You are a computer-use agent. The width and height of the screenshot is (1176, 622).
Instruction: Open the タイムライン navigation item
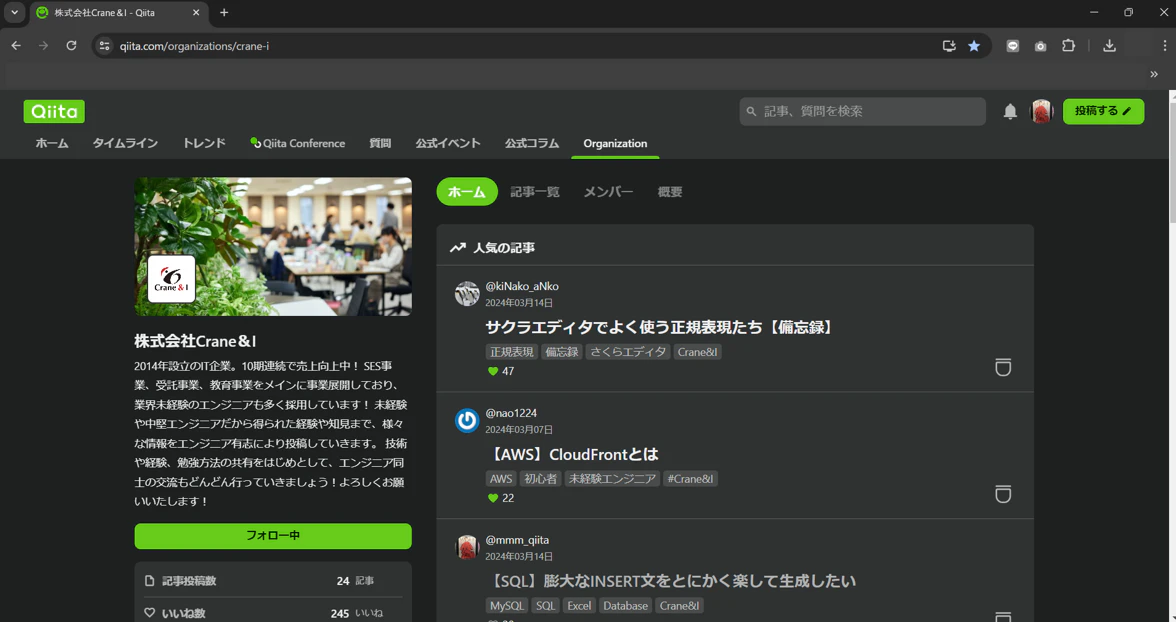[125, 143]
